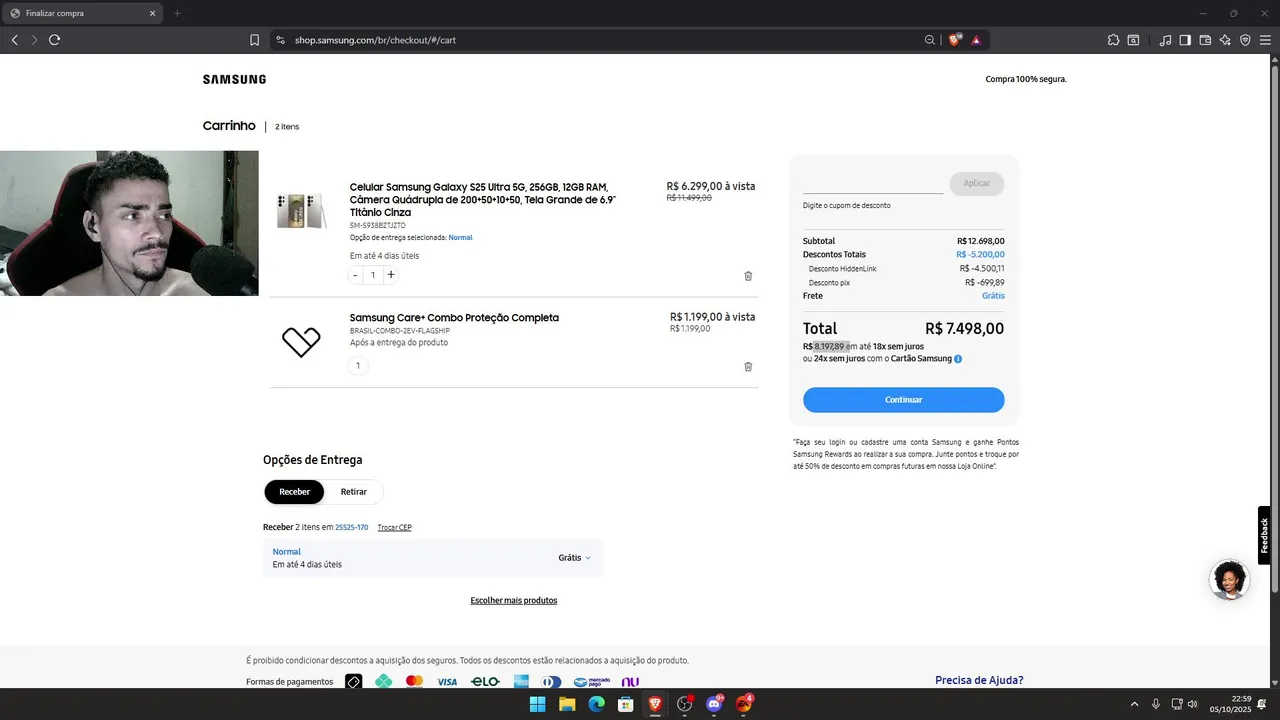
Task: Open Discord from the taskbar
Action: coord(714,704)
